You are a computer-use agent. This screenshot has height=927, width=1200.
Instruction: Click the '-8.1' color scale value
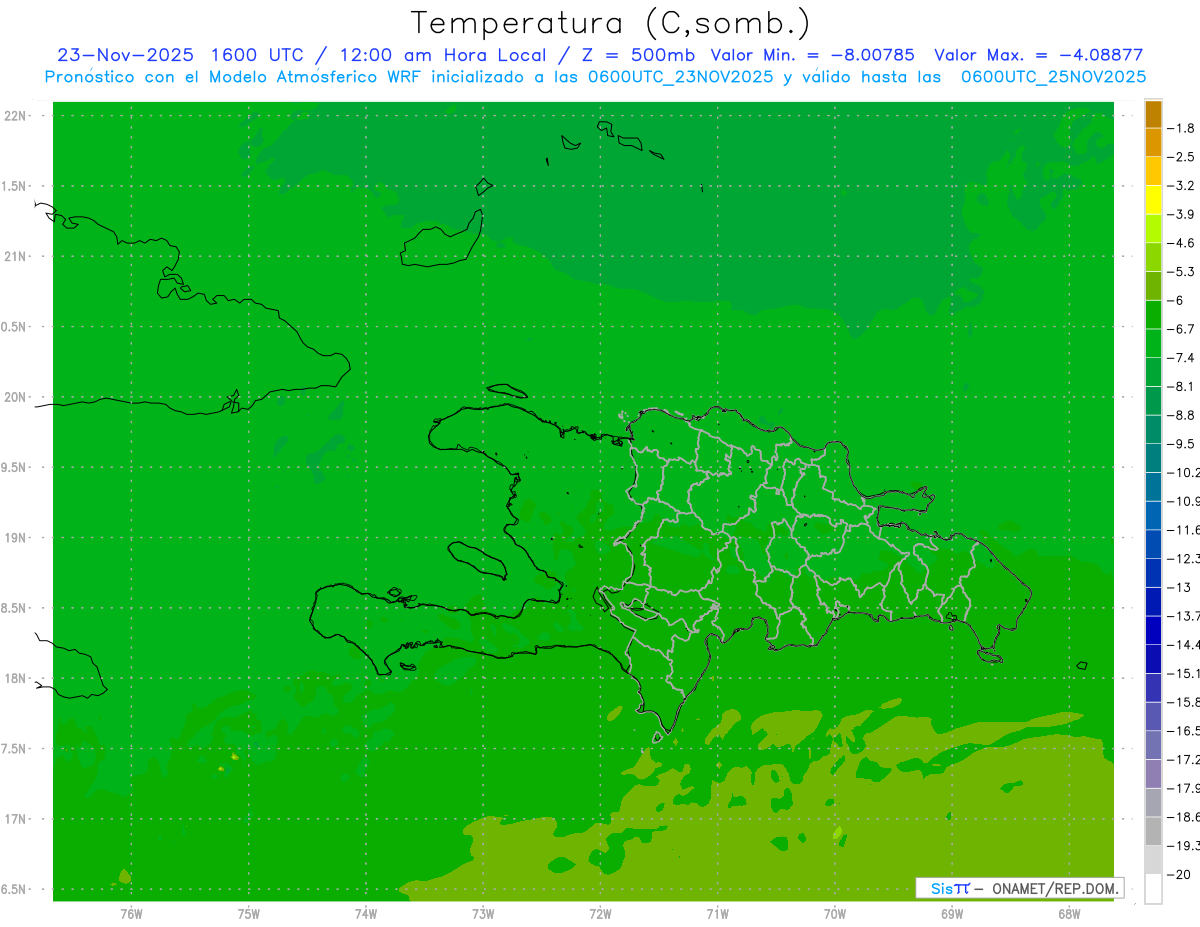tap(1183, 386)
